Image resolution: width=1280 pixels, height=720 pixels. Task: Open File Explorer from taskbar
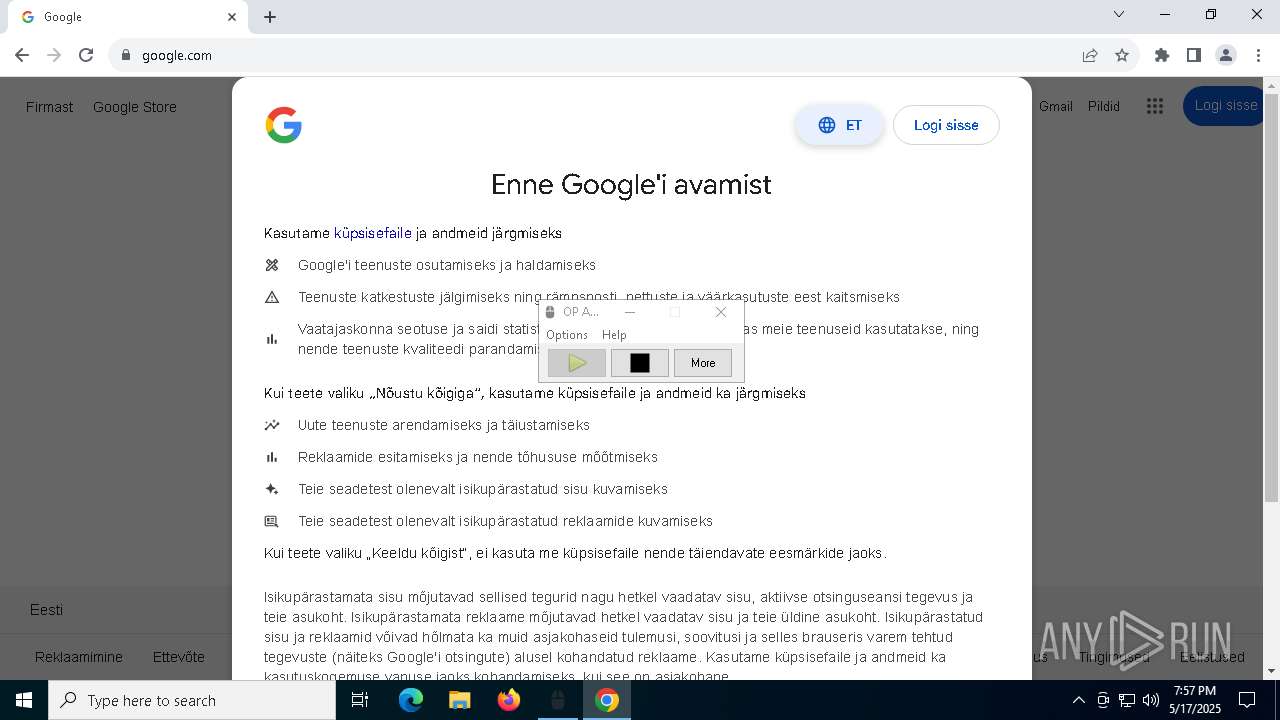click(x=459, y=700)
